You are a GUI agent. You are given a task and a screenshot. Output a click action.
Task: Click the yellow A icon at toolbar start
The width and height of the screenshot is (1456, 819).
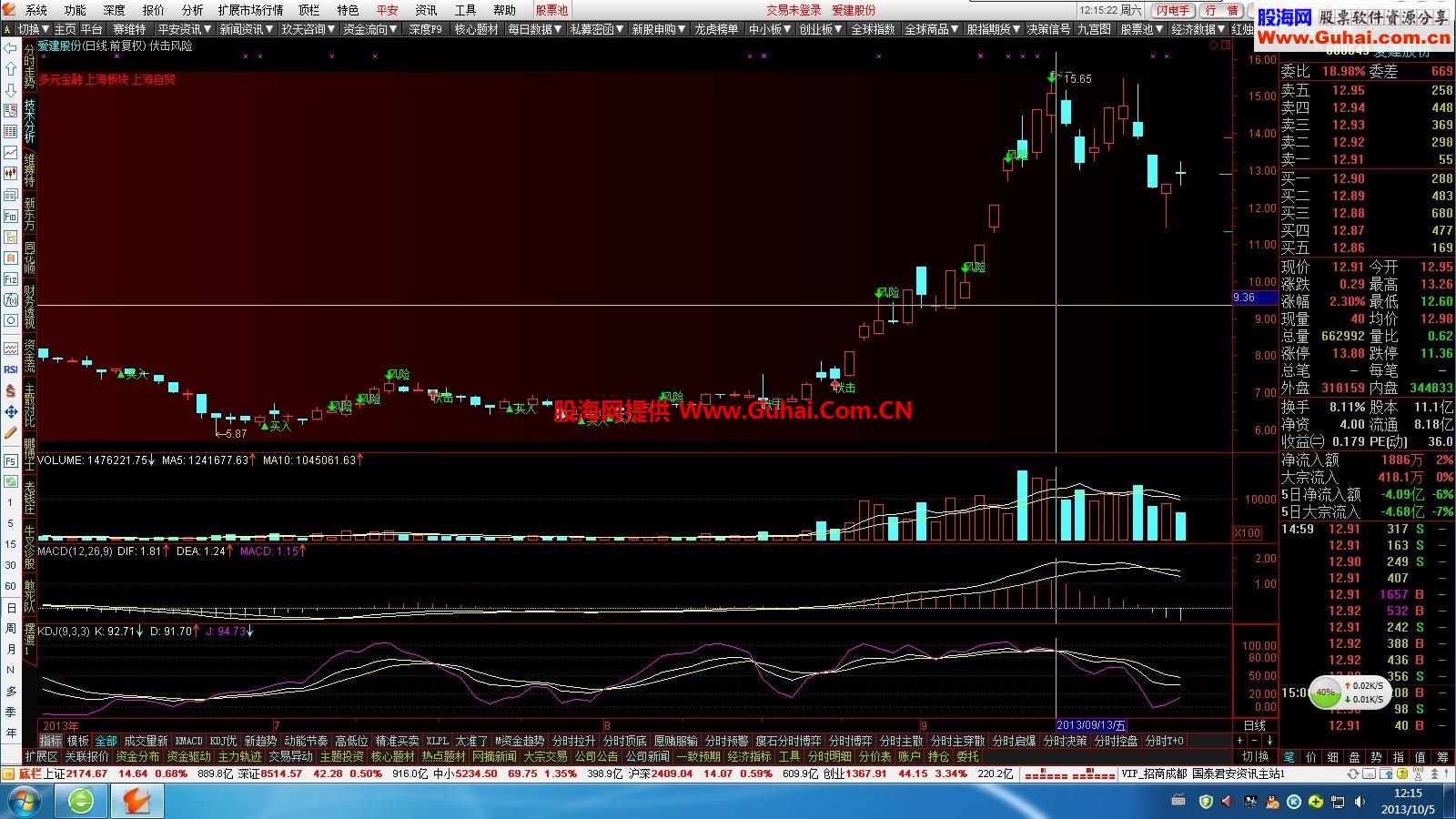(8, 29)
